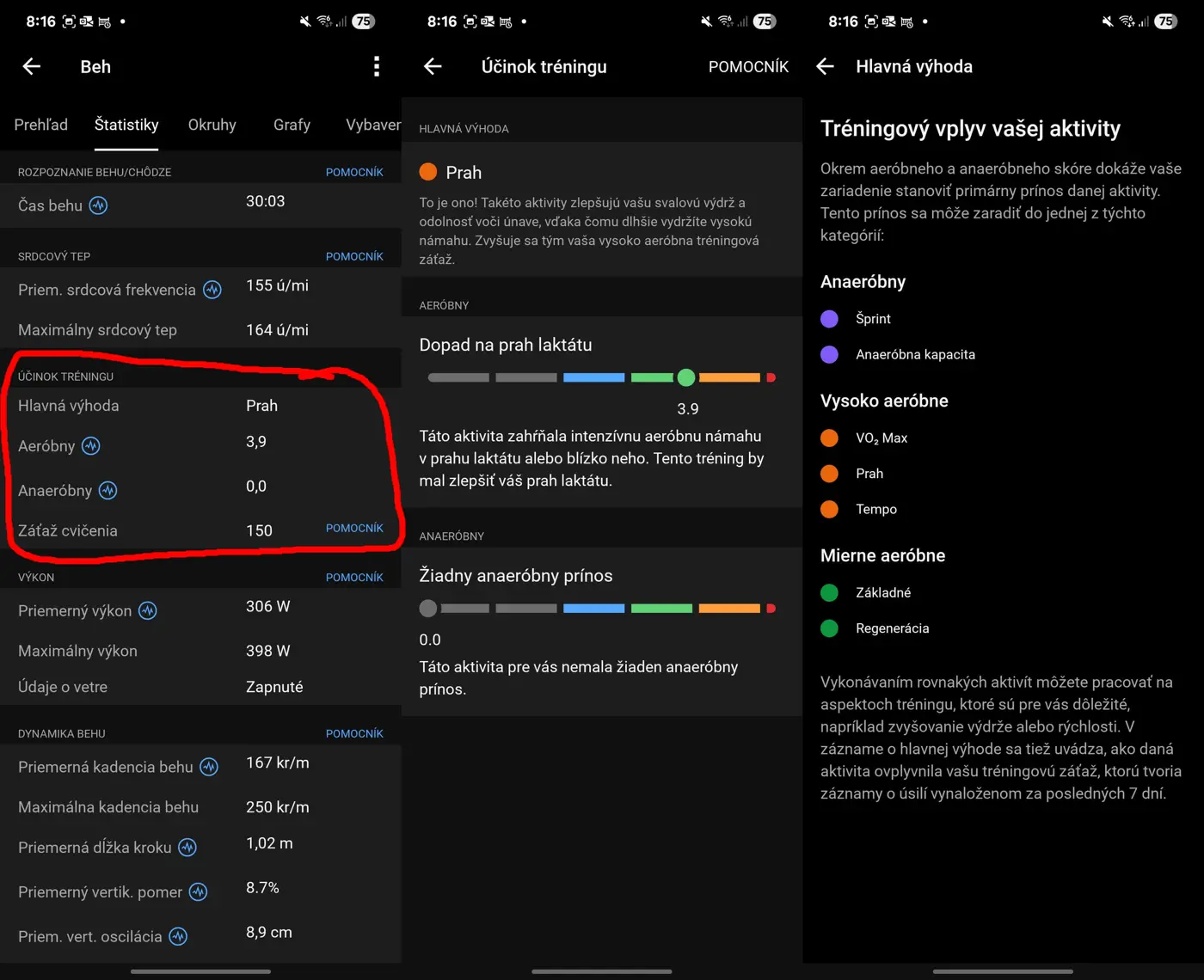The height and width of the screenshot is (980, 1204).
Task: Tap back arrow next to Účinok tréningu
Action: tap(433, 67)
